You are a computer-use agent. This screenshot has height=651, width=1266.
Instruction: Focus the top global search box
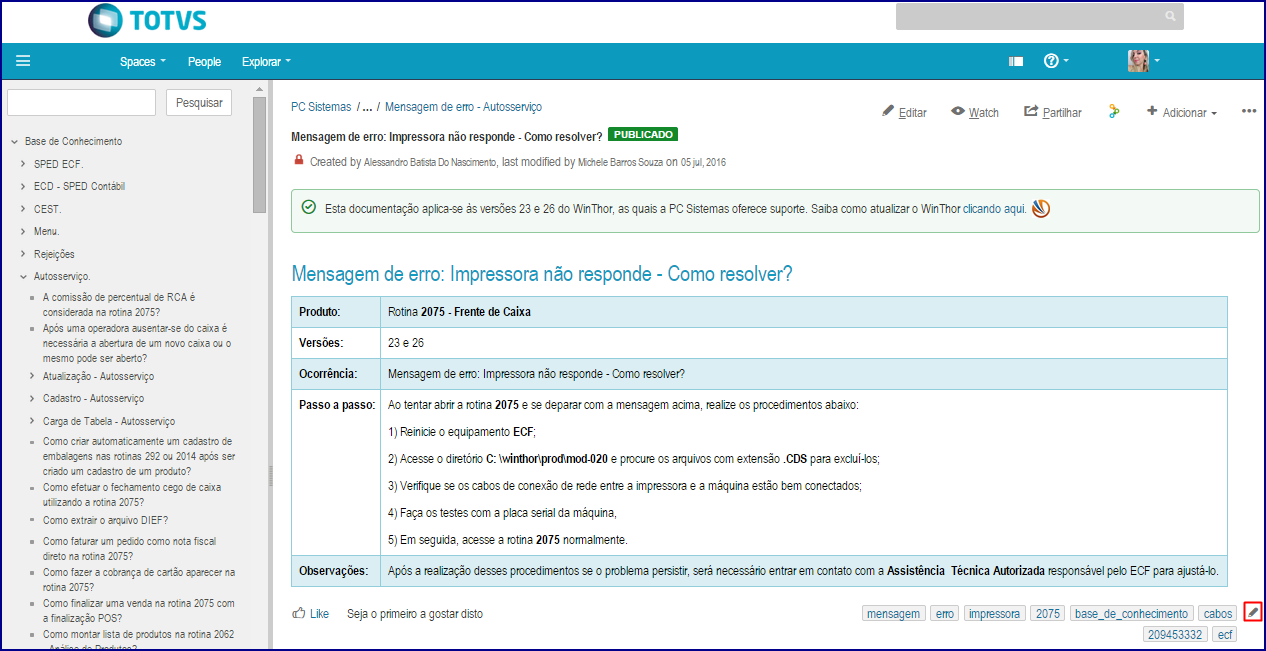click(1039, 17)
